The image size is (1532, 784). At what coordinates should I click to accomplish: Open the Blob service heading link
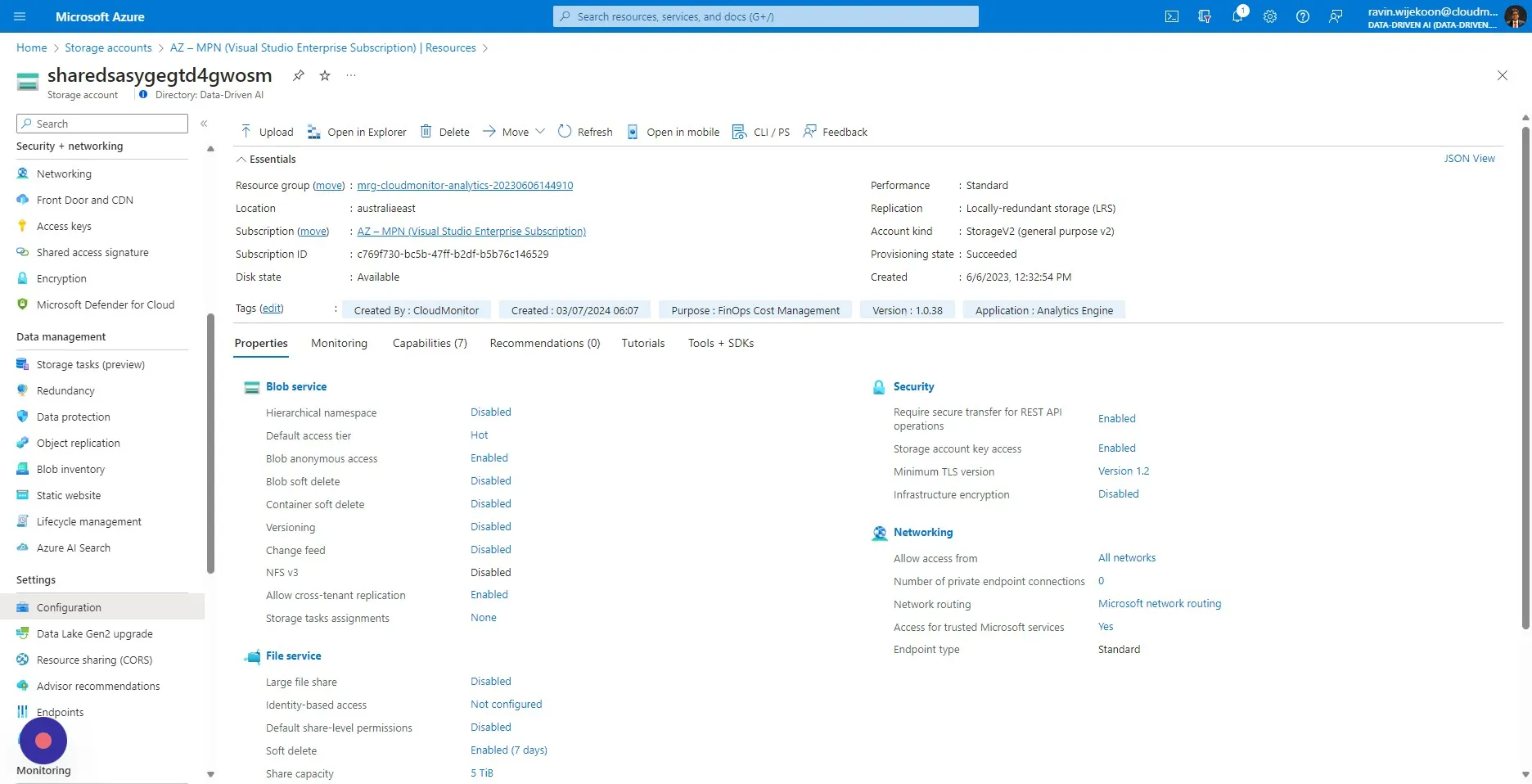click(x=296, y=386)
